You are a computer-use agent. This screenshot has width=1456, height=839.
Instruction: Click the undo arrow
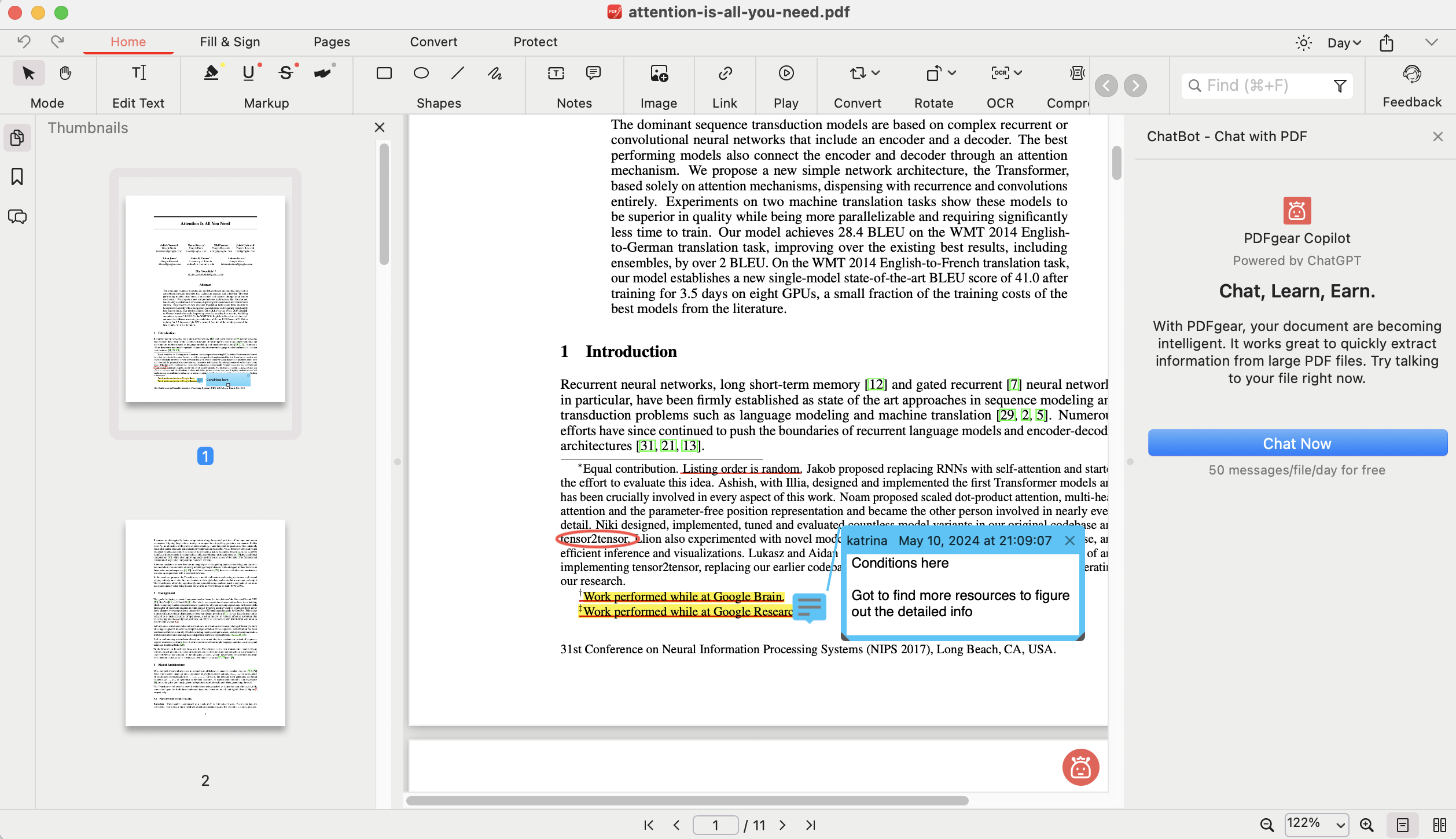[24, 42]
